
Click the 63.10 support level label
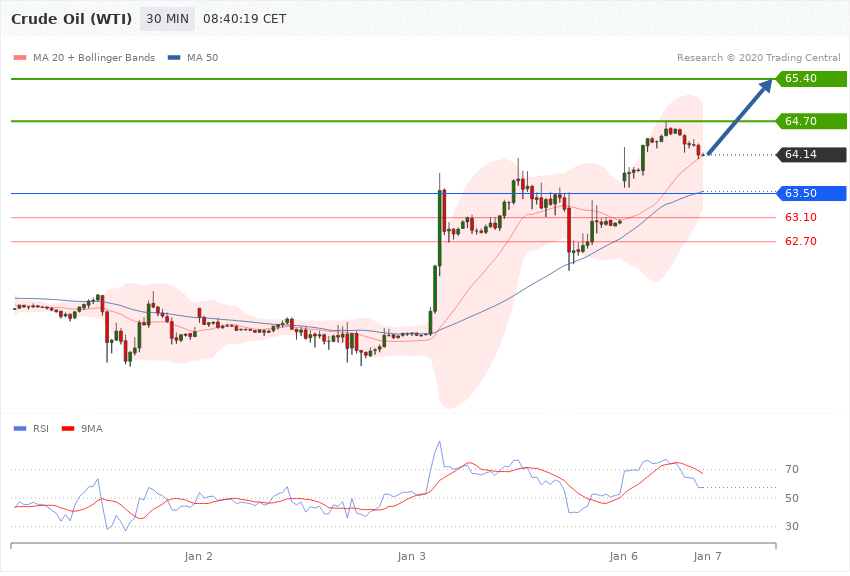tap(801, 217)
